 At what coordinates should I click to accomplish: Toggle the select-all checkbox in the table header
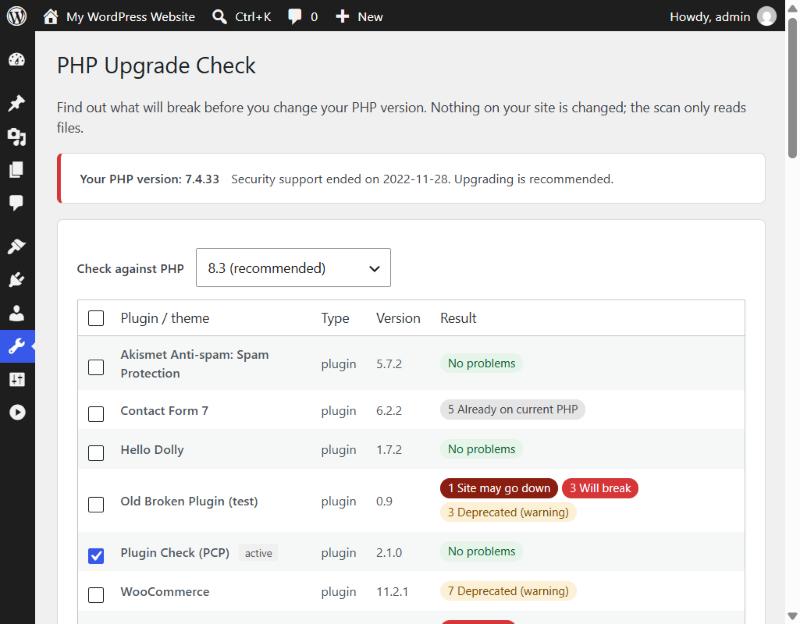pos(96,318)
